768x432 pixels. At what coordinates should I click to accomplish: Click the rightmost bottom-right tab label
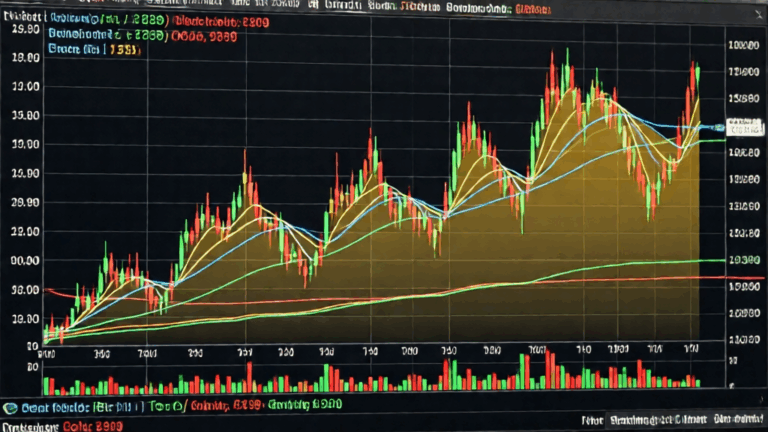(x=738, y=419)
